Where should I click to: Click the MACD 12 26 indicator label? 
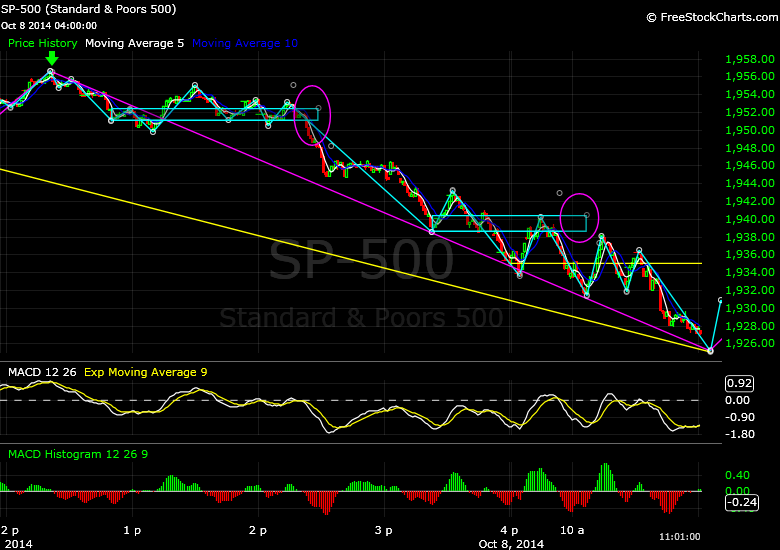pyautogui.click(x=42, y=372)
